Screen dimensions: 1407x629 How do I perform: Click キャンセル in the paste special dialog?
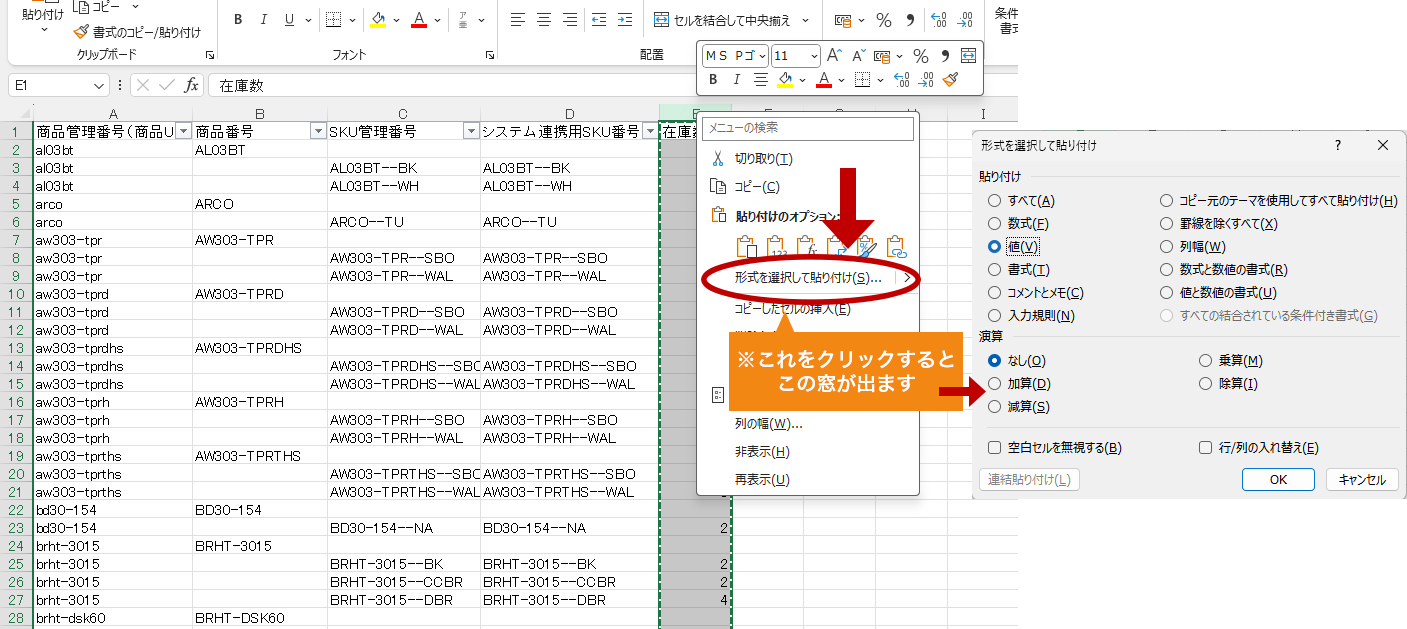pos(1362,480)
